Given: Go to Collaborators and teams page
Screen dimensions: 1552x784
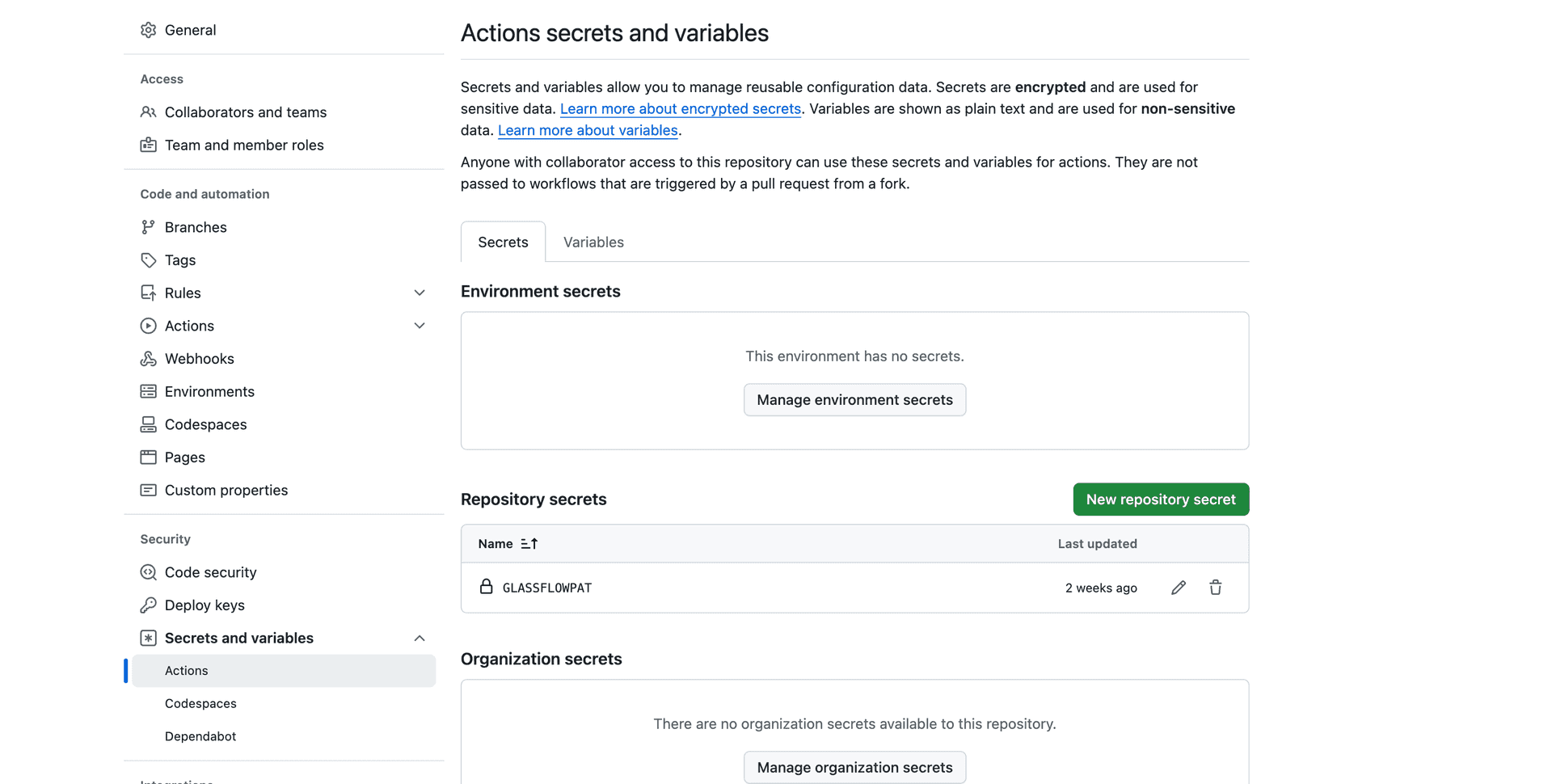Looking at the screenshot, I should pyautogui.click(x=245, y=112).
